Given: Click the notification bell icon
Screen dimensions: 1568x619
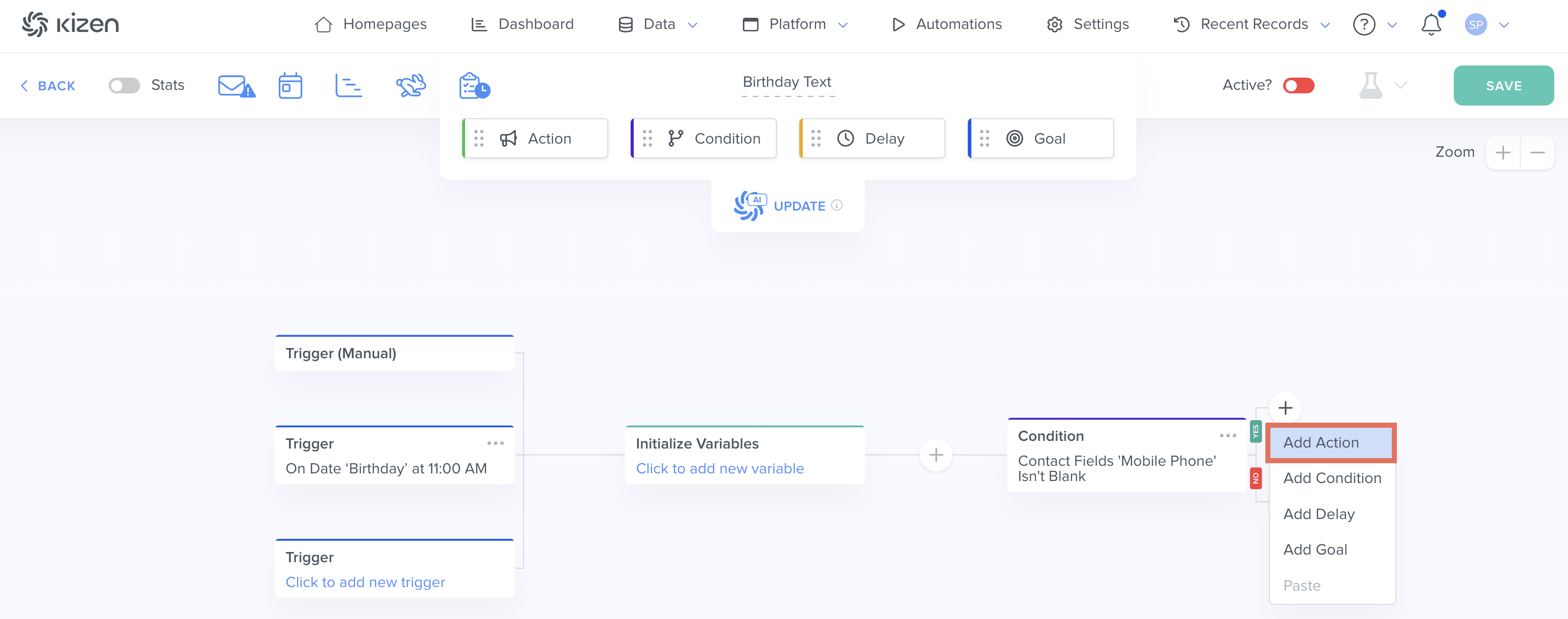Looking at the screenshot, I should pos(1430,25).
